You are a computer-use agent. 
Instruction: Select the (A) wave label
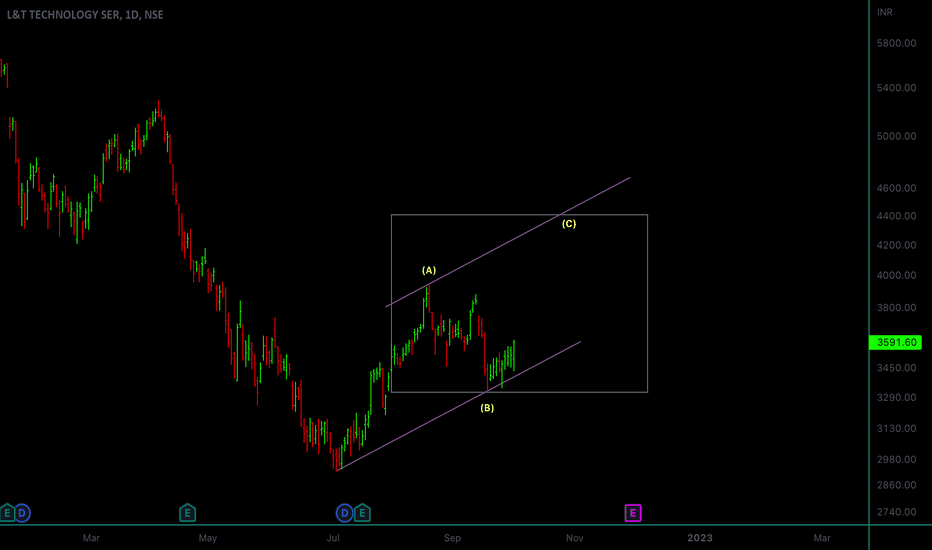(429, 270)
